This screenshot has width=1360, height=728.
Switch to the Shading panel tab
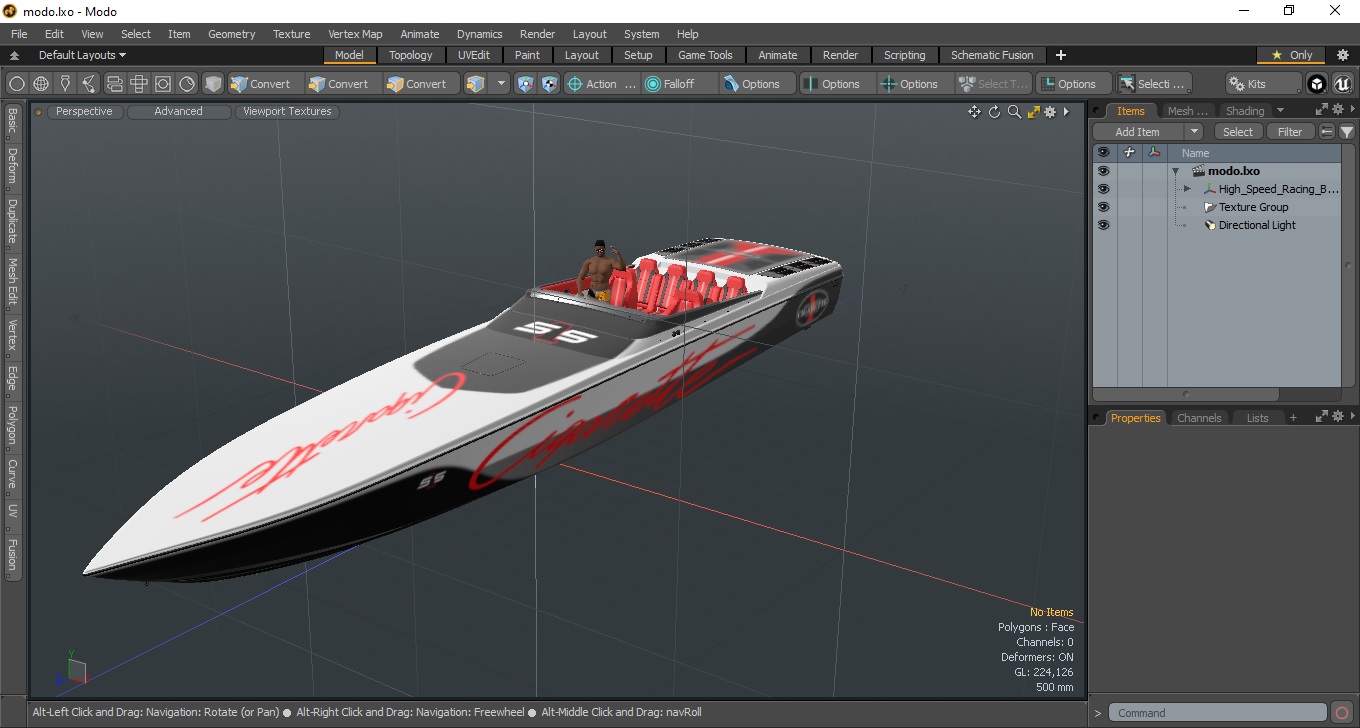tap(1245, 111)
